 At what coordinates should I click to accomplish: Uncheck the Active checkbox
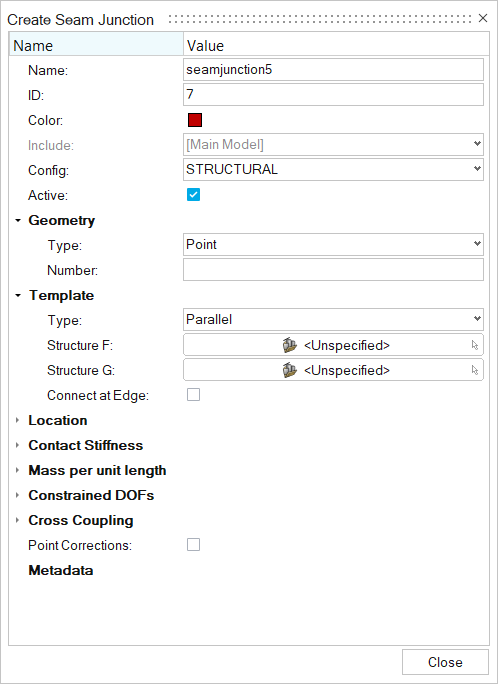pos(193,195)
